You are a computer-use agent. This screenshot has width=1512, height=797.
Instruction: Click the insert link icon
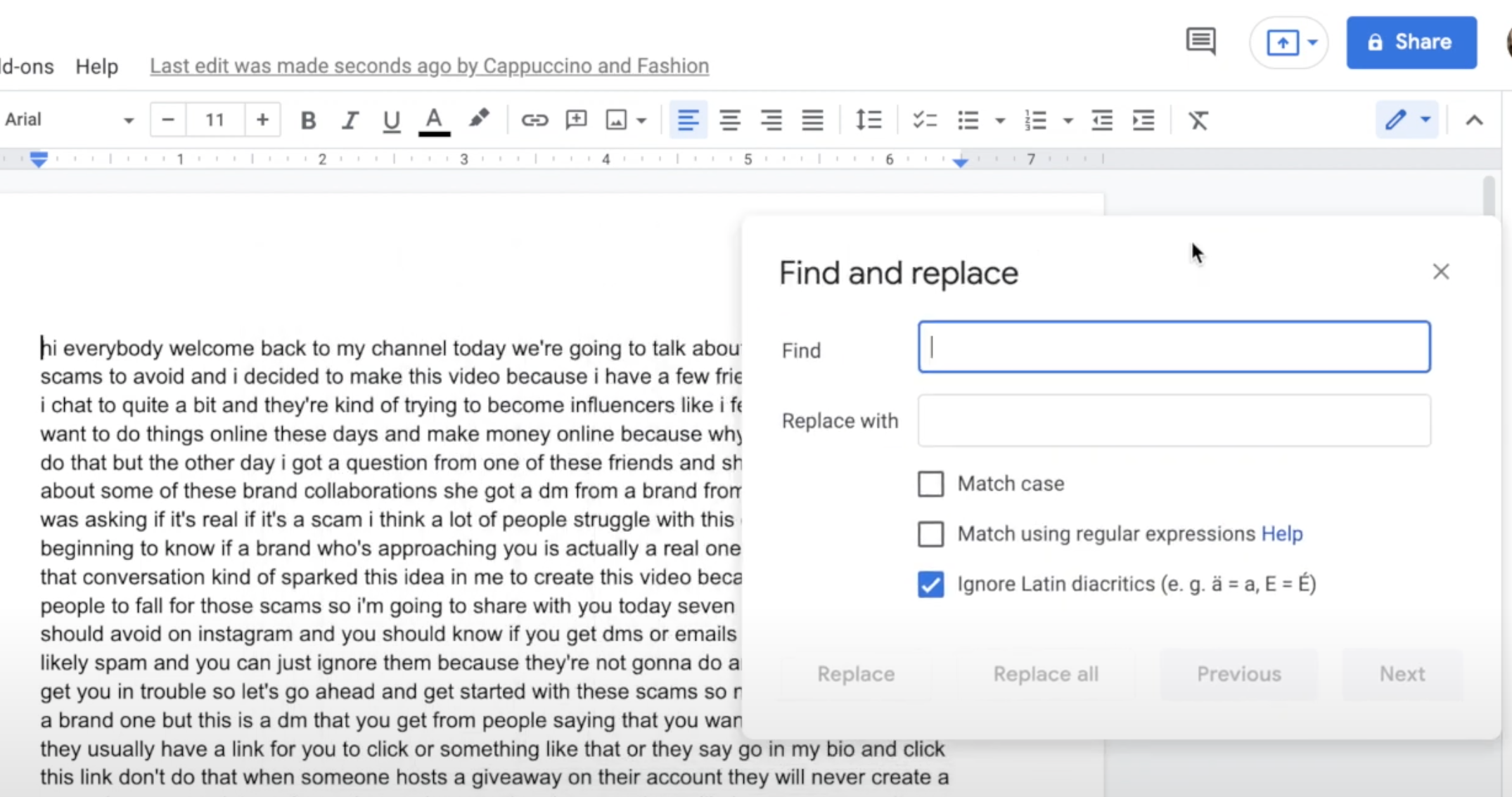point(534,120)
